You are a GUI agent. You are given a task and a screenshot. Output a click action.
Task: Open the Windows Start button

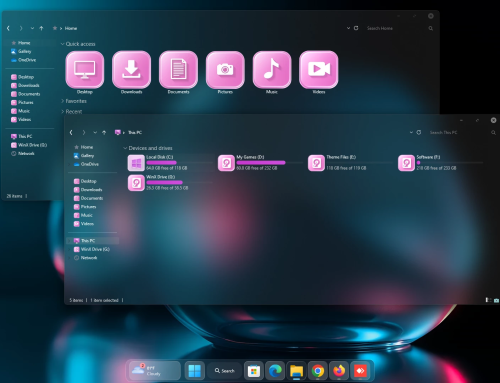[195, 371]
